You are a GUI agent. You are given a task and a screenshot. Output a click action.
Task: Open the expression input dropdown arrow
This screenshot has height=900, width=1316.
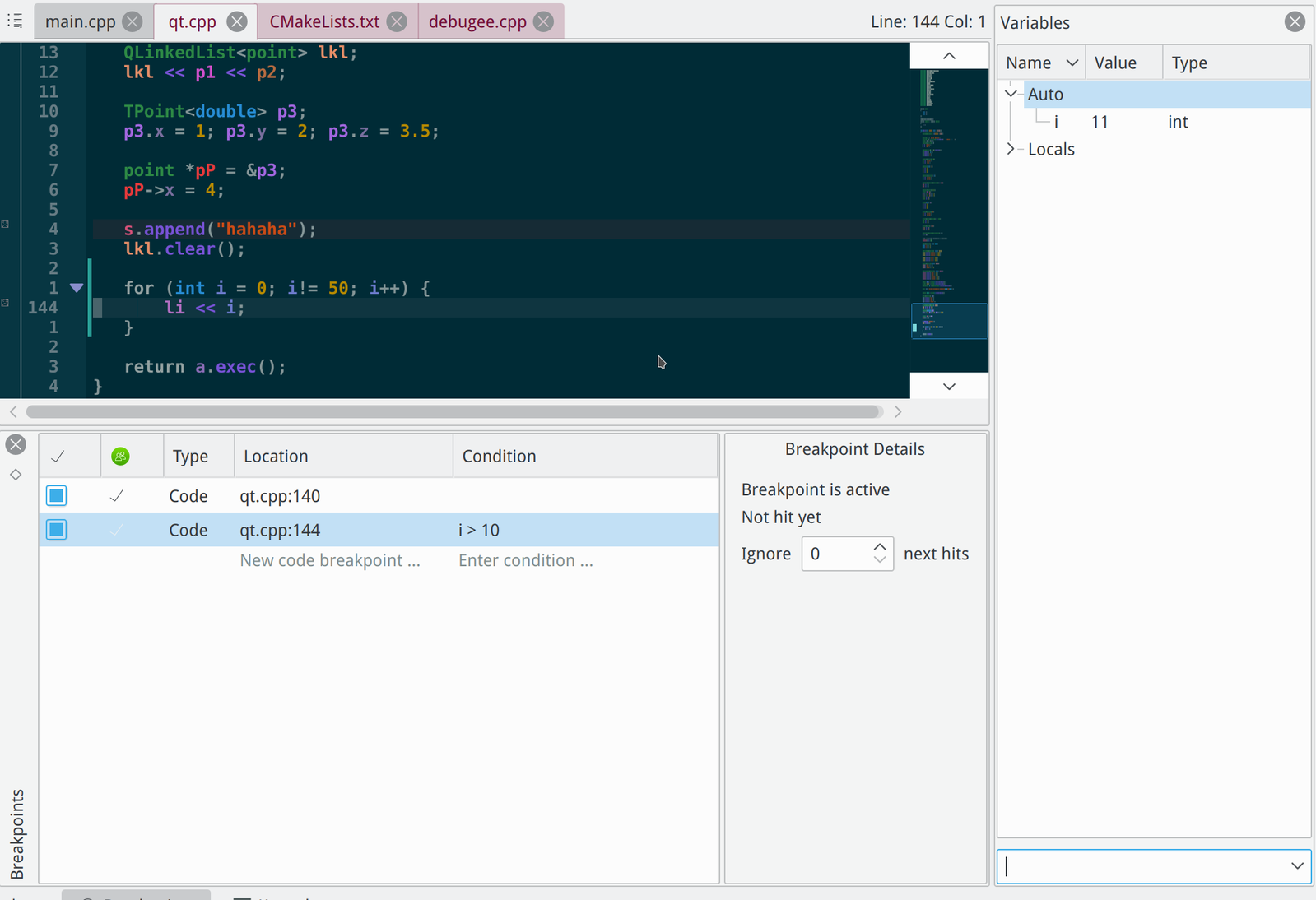pos(1297,866)
